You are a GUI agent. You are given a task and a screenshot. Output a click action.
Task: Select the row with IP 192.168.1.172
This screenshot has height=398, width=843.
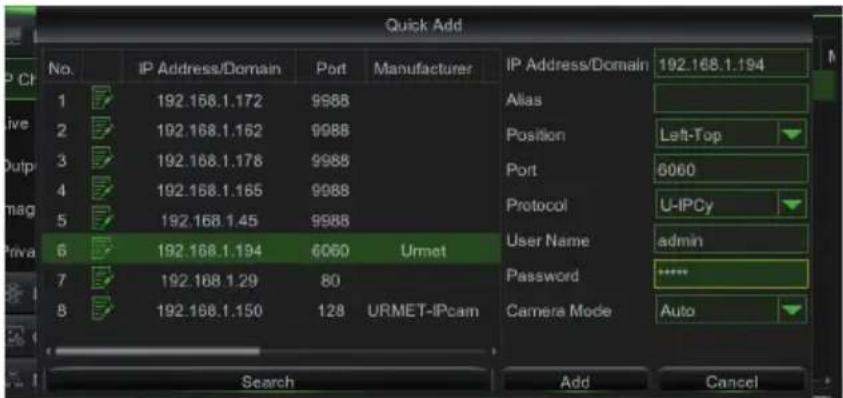click(271, 101)
